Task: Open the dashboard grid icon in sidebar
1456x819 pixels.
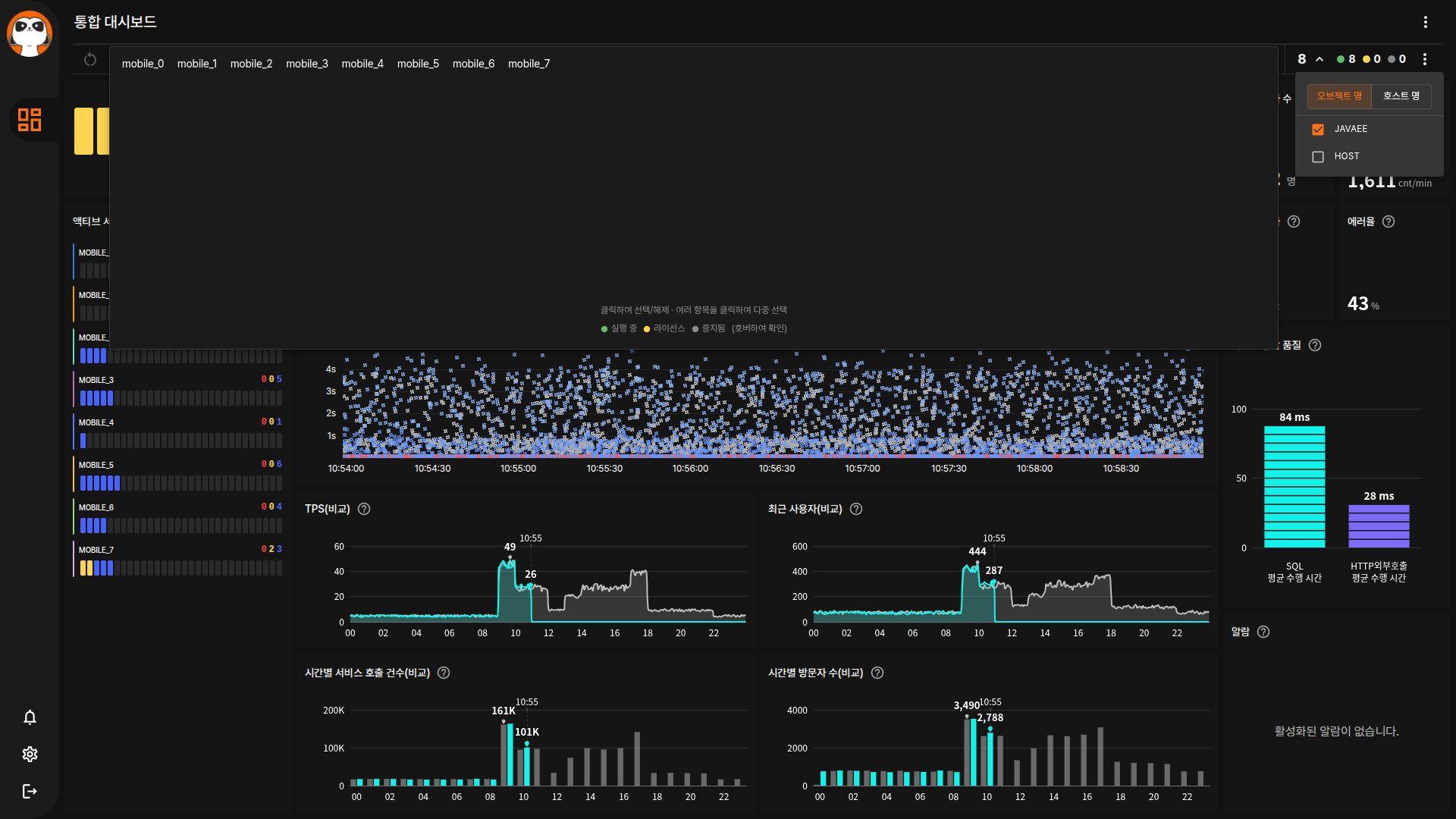Action: click(x=30, y=120)
